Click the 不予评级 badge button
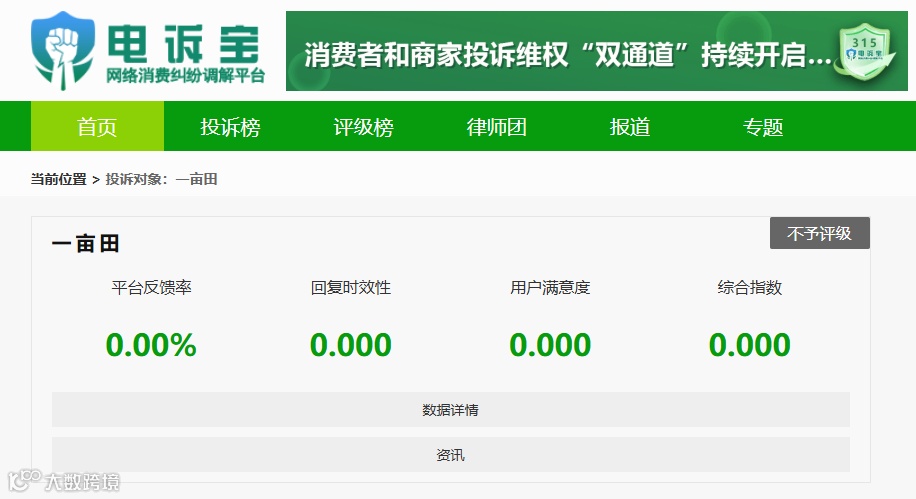 point(820,233)
